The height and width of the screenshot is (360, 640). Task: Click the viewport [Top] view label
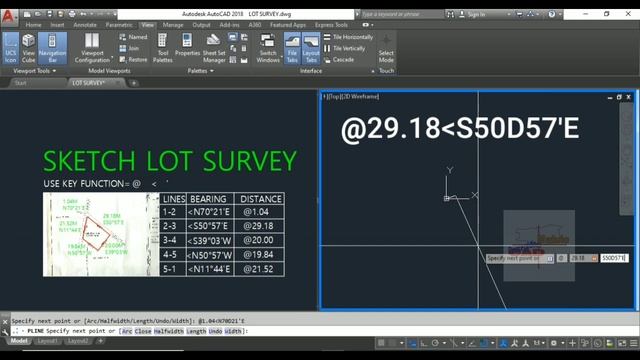334,96
